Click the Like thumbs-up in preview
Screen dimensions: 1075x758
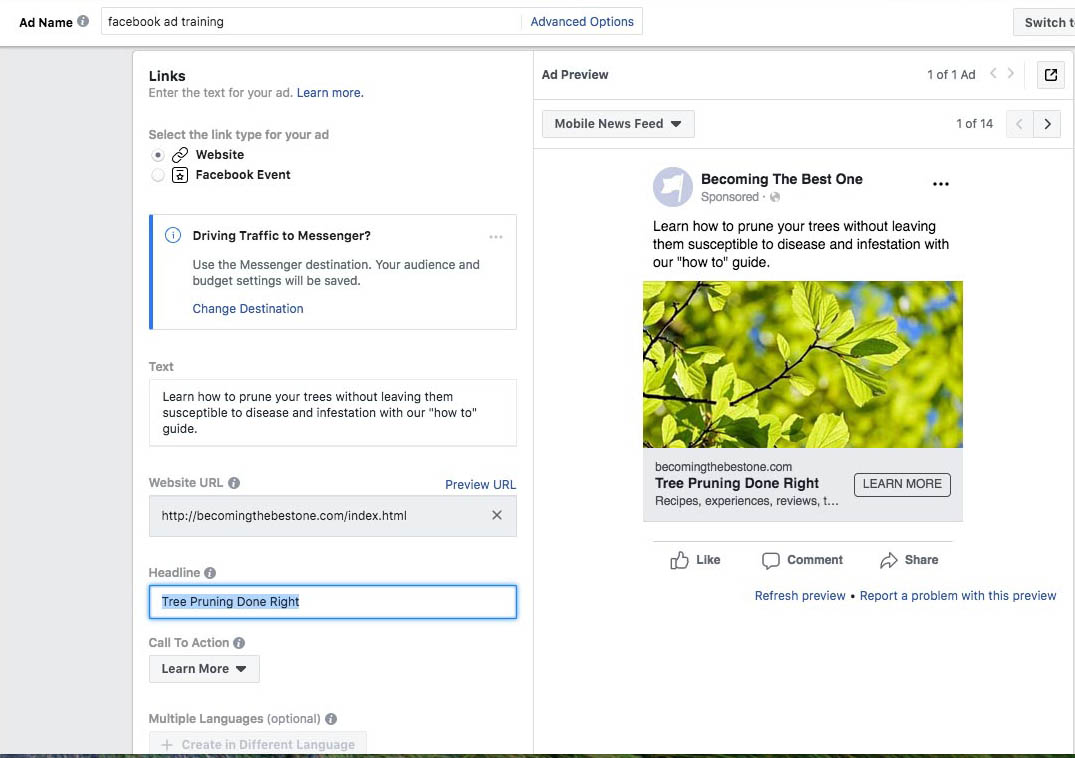[680, 560]
